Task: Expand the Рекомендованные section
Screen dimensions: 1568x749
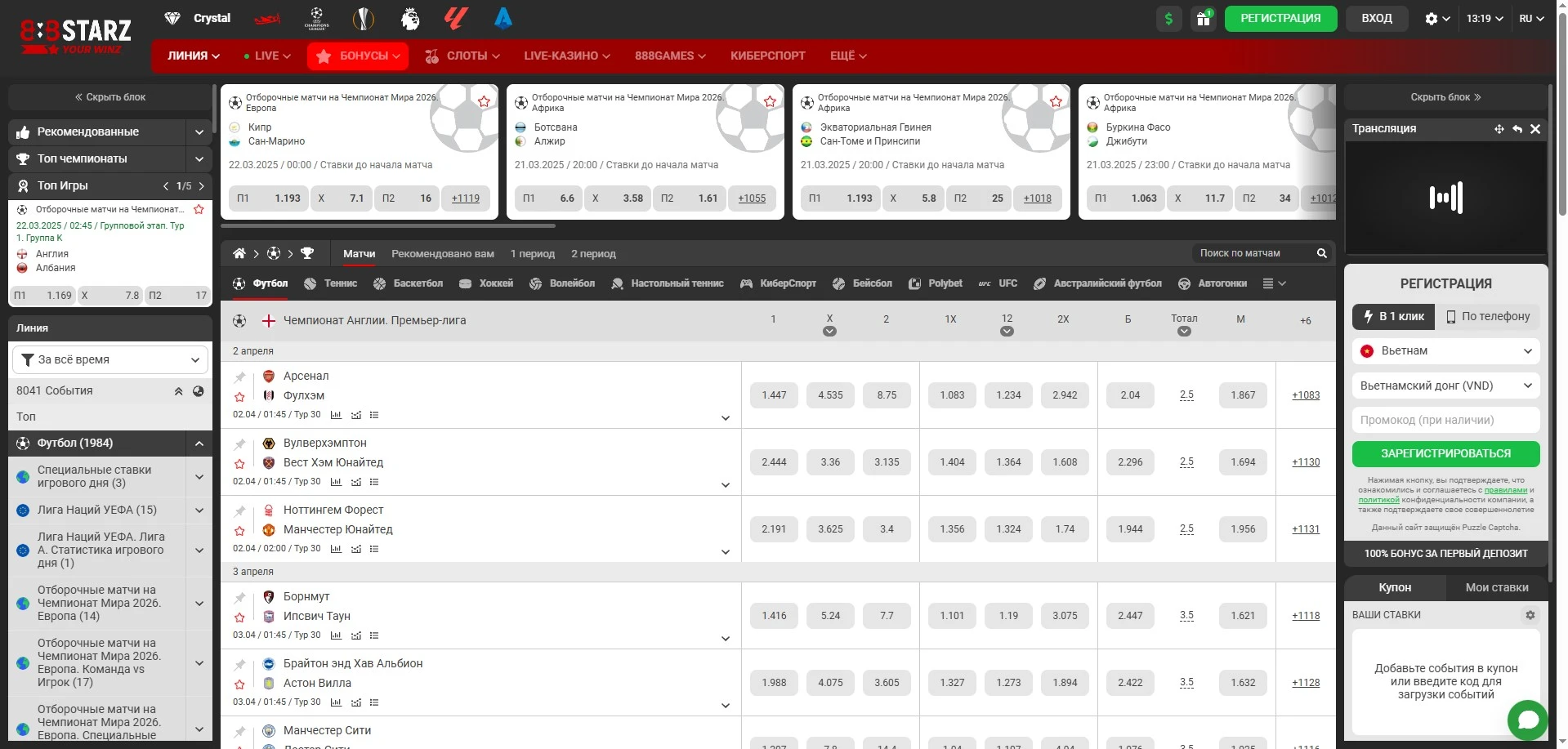Action: (x=199, y=132)
